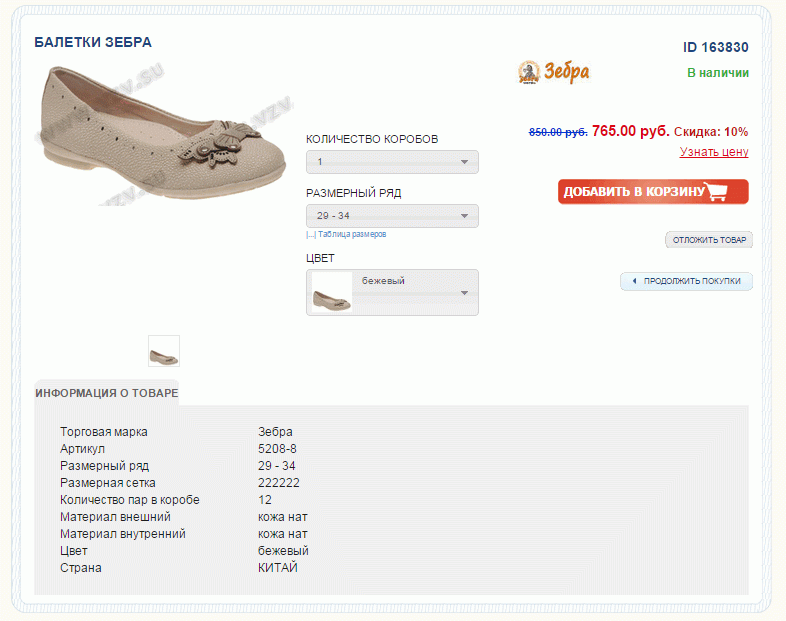Viewport: 786px width, 621px height.
Task: Follow the Узнать цену link
Action: pos(714,151)
